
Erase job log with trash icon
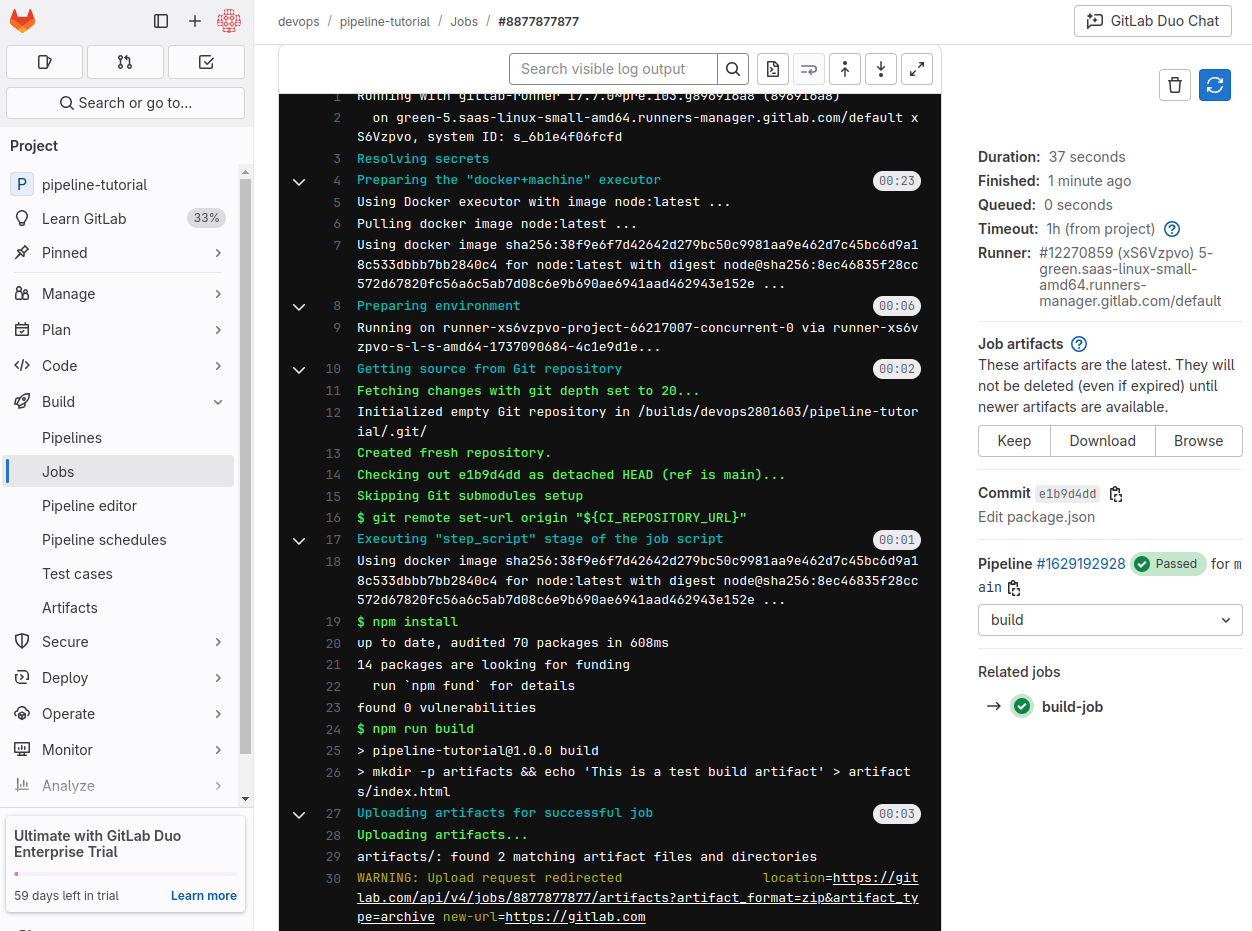tap(1175, 85)
